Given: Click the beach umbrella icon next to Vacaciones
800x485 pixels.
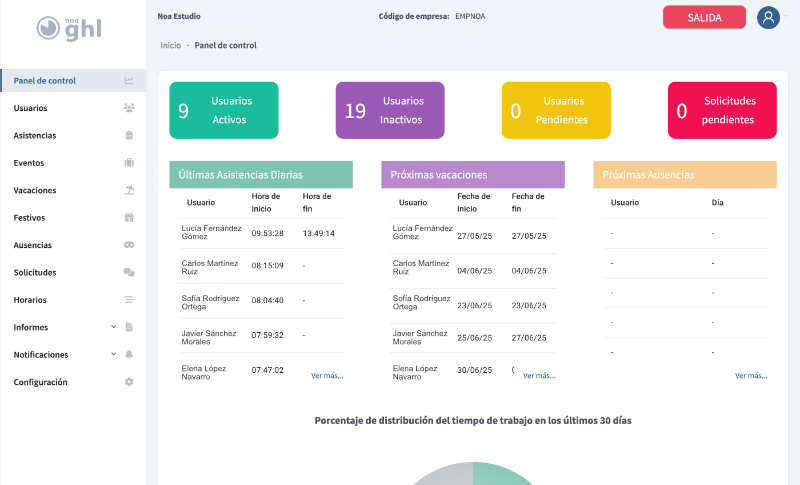Looking at the screenshot, I should pyautogui.click(x=129, y=190).
